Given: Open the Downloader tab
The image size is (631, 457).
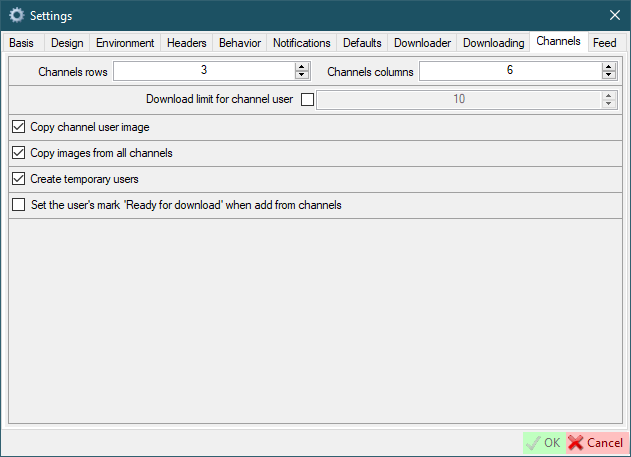Looking at the screenshot, I should pyautogui.click(x=422, y=43).
